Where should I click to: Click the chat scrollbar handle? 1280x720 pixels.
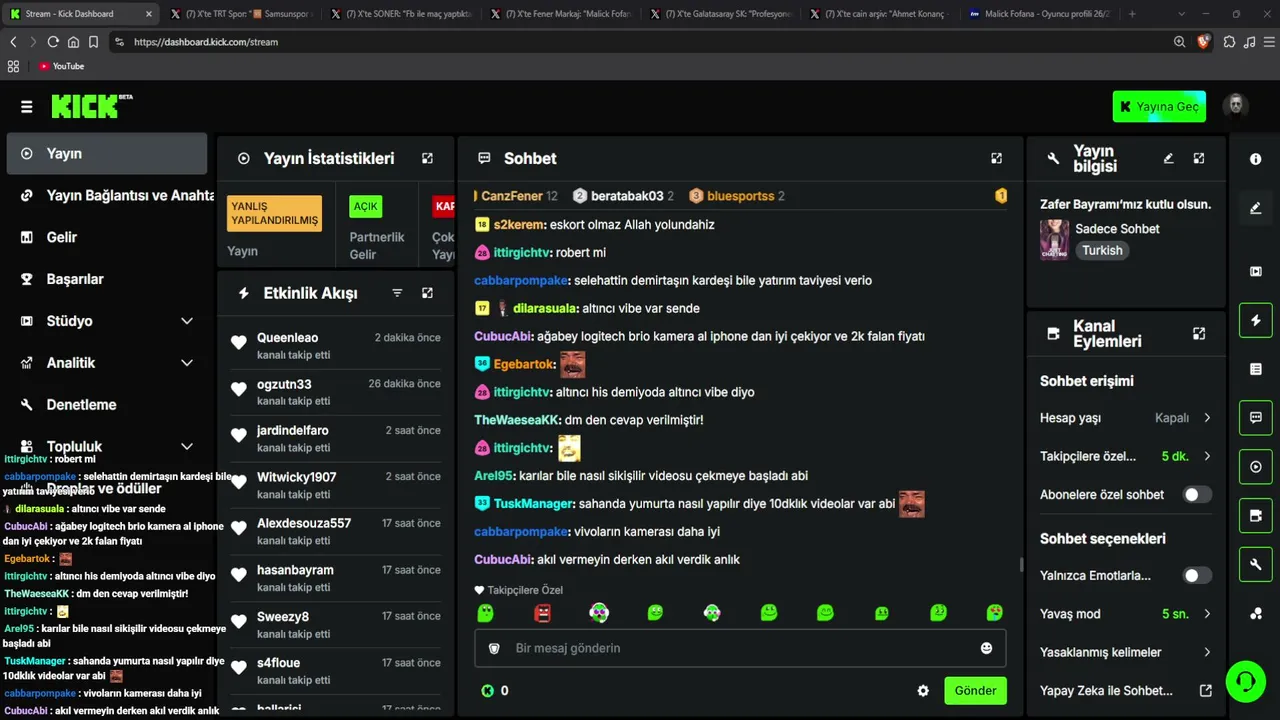click(x=1021, y=565)
